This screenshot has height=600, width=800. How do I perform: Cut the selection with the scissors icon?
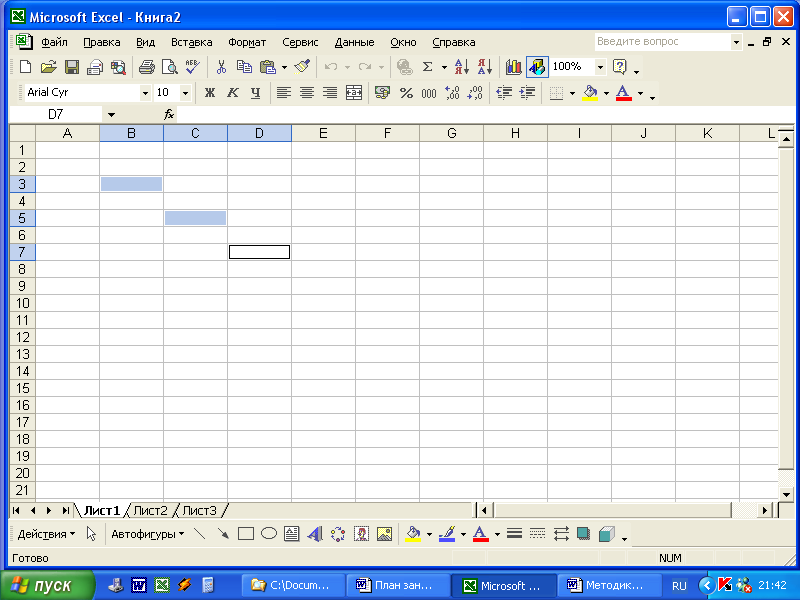tap(221, 67)
